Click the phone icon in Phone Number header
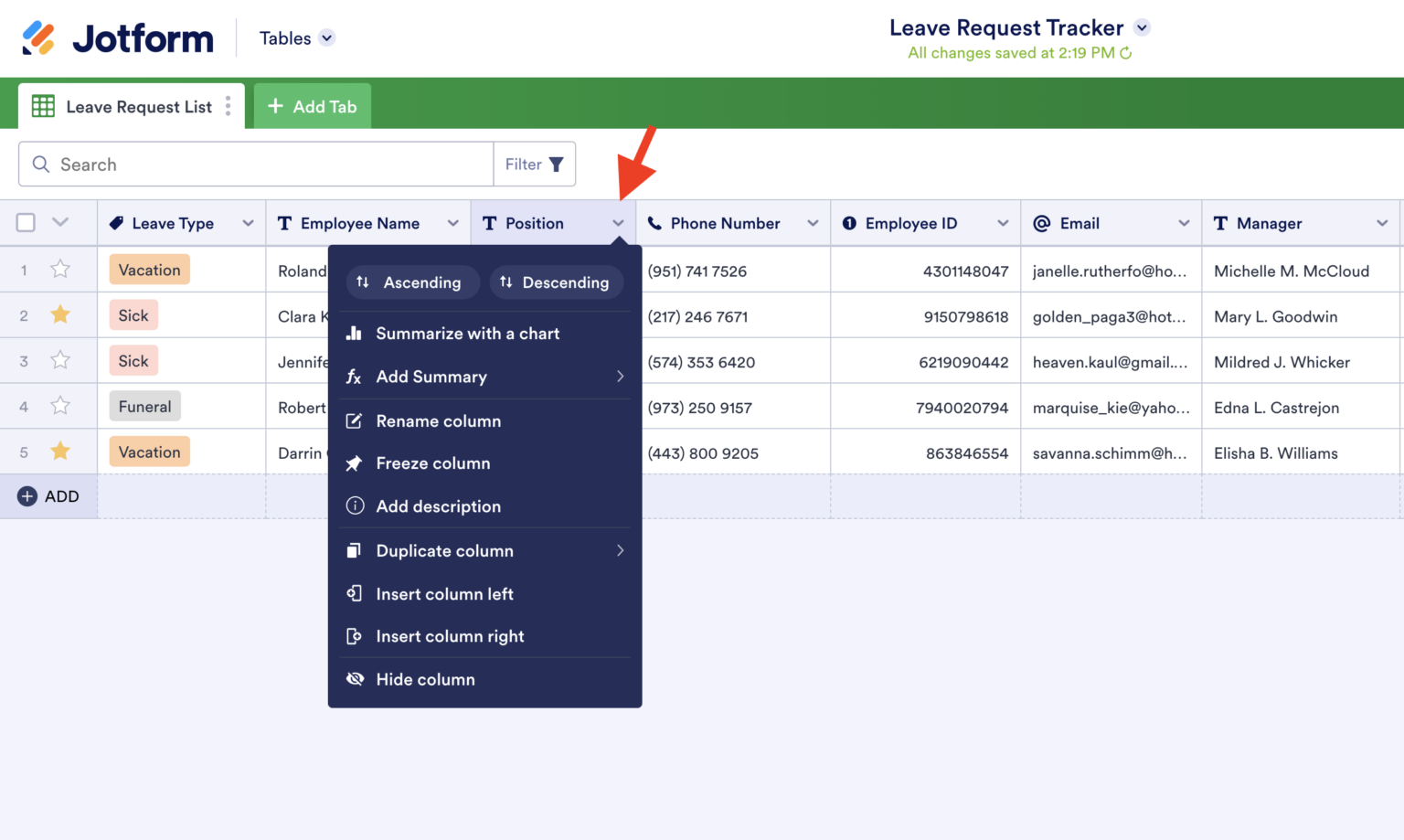 coord(654,222)
